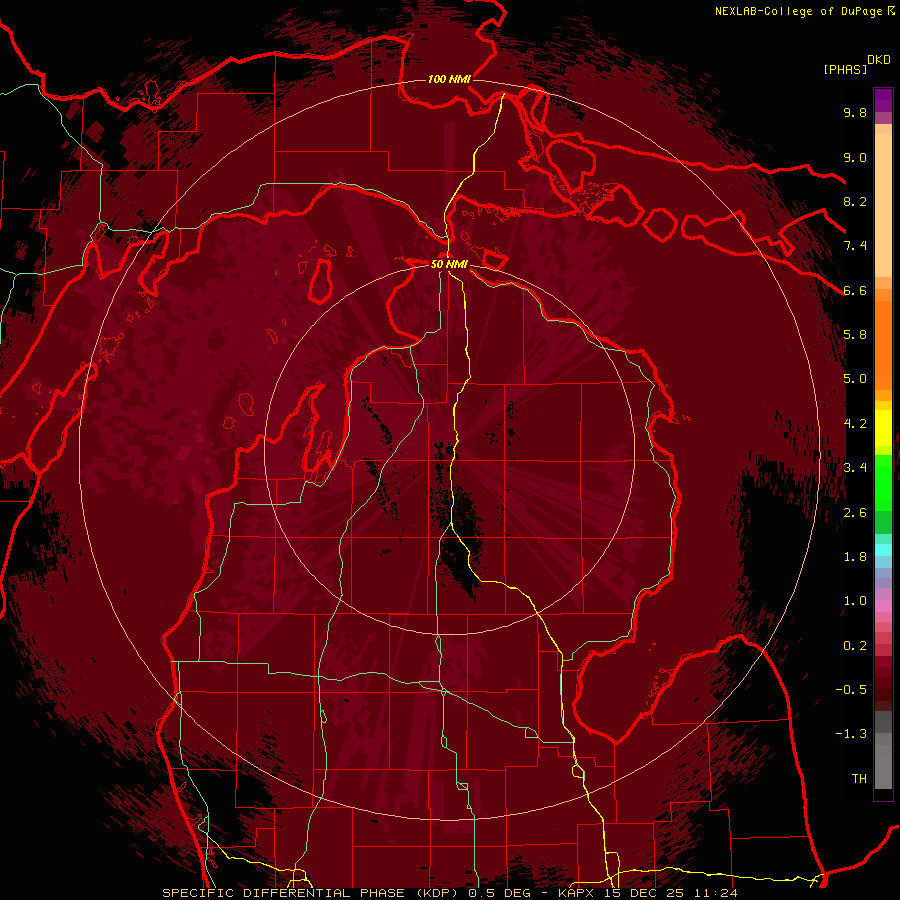Click the 5.0 legend value
Screen dimensions: 900x900
click(855, 379)
